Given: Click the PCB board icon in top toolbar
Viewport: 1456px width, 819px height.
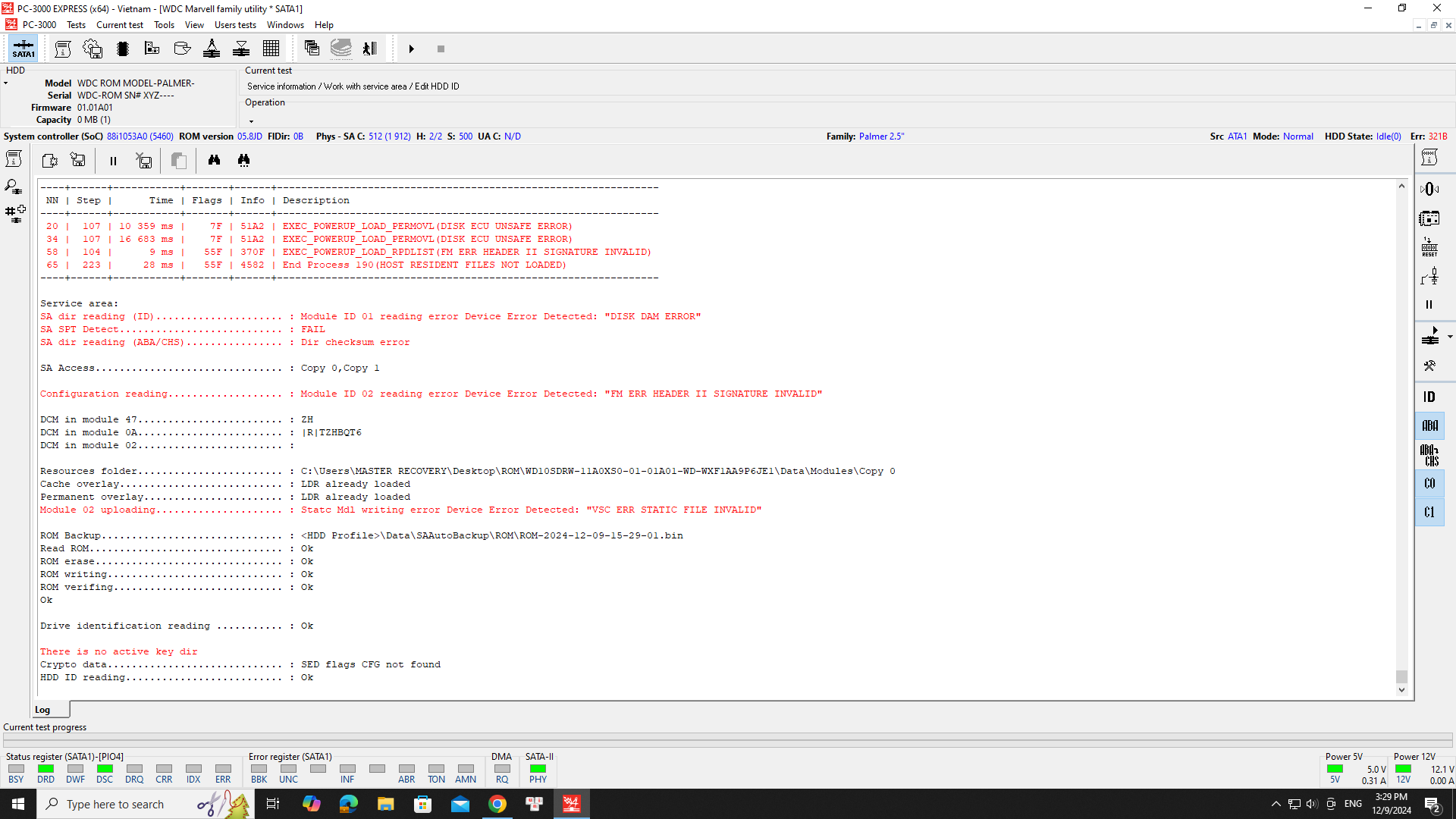Looking at the screenshot, I should click(x=152, y=49).
